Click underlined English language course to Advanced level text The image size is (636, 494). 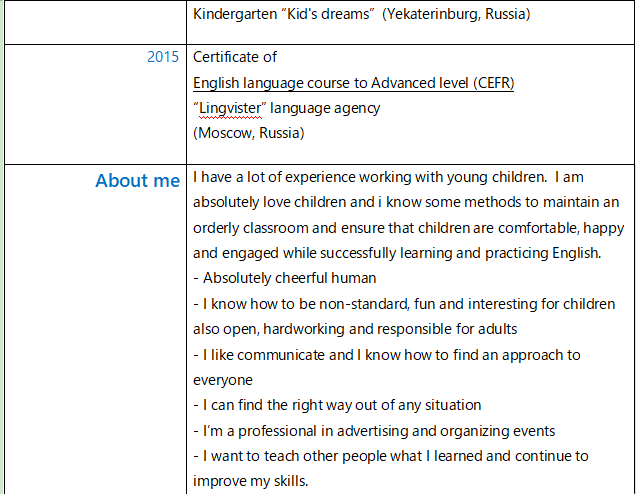(353, 82)
